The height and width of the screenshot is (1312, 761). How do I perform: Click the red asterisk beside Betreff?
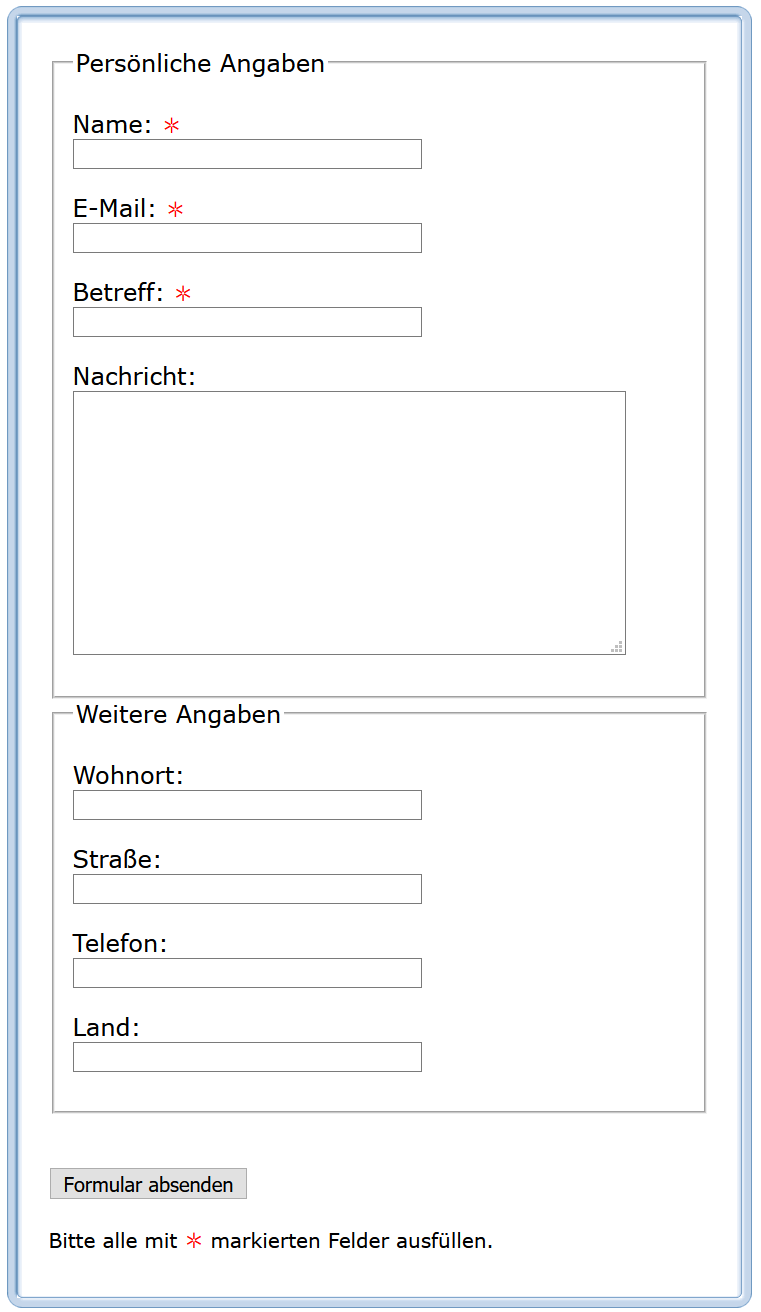point(183,294)
